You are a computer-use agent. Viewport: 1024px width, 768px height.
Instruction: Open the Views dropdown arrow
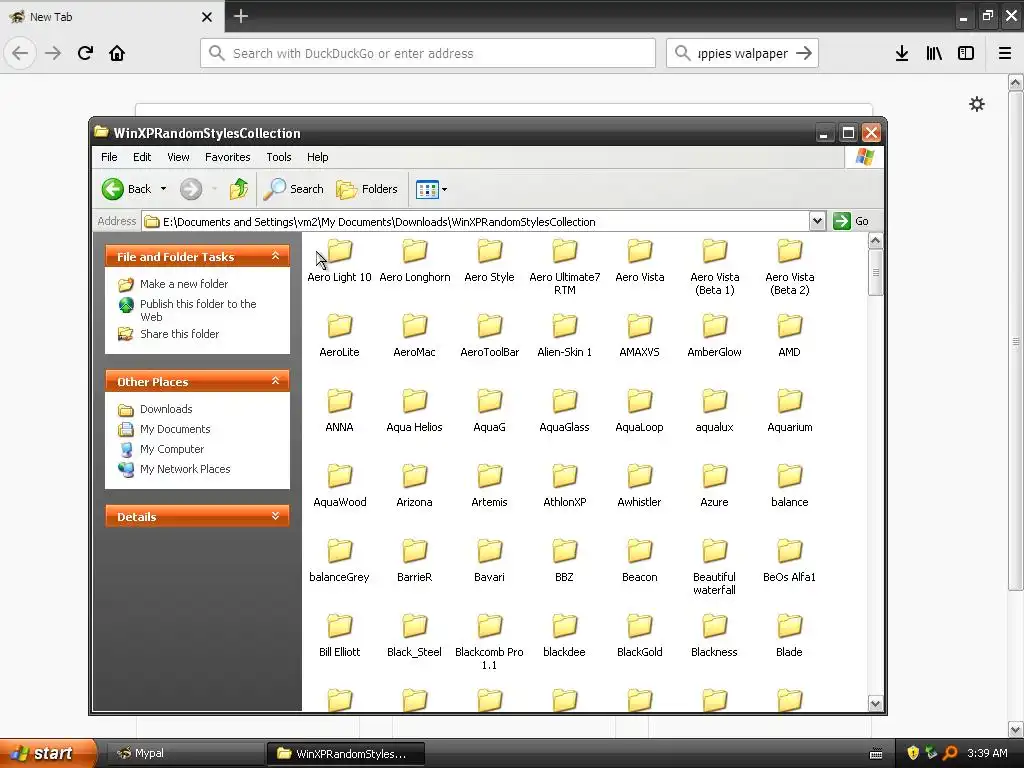445,189
